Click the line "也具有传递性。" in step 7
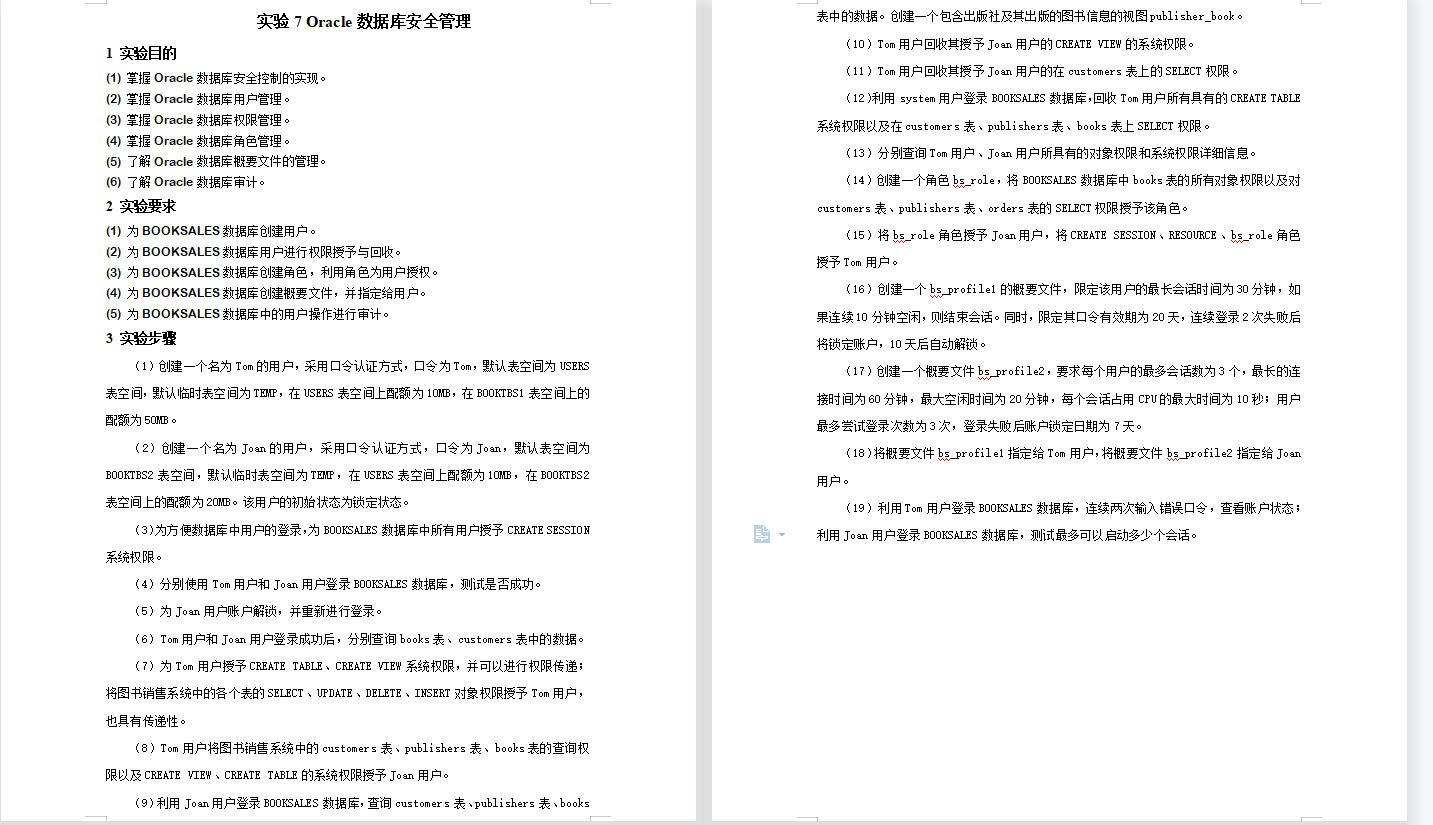Viewport: 1433px width, 825px height. click(146, 720)
